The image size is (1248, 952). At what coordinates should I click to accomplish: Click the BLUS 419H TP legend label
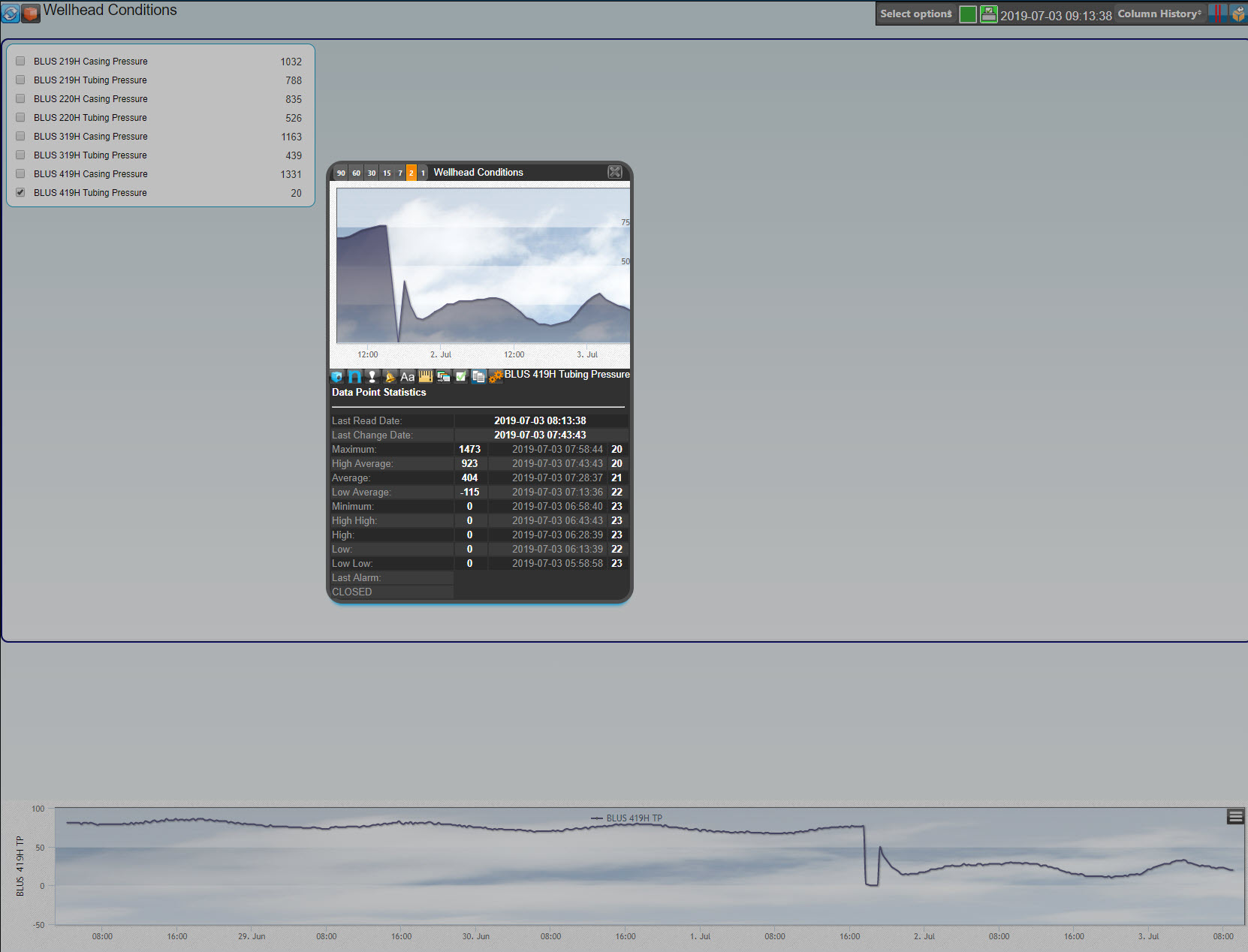click(x=634, y=818)
